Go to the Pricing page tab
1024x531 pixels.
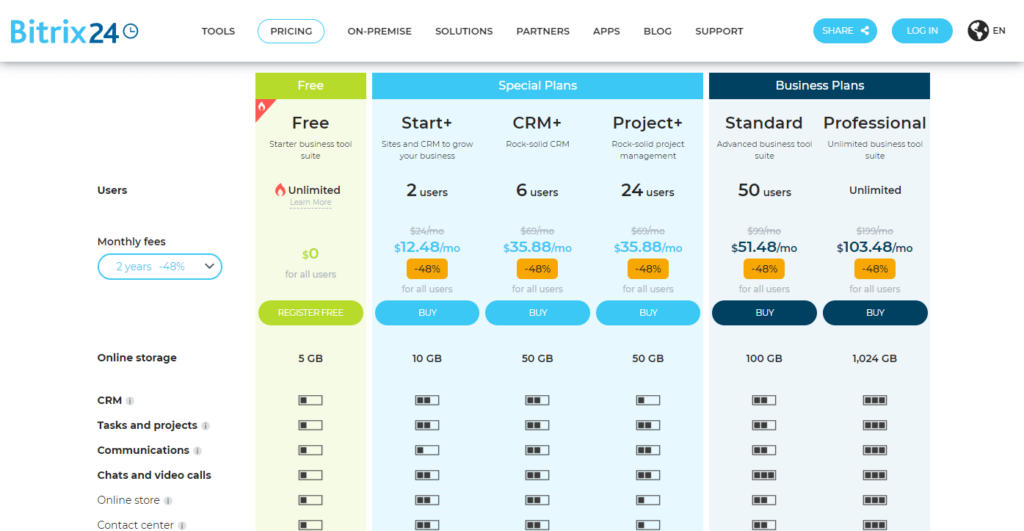click(291, 31)
